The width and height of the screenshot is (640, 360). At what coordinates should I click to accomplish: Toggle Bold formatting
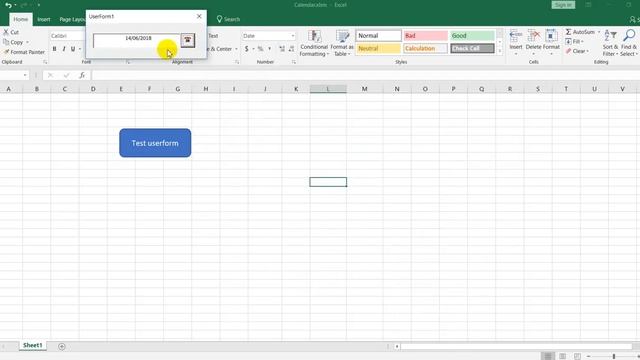pyautogui.click(x=54, y=49)
